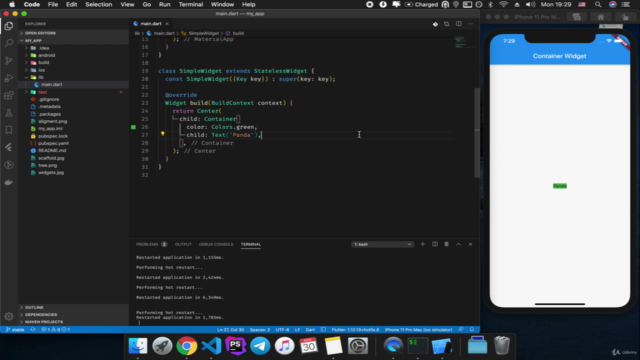Click the stable branch in status bar
Viewport: 640px width, 360px height.
point(15,329)
